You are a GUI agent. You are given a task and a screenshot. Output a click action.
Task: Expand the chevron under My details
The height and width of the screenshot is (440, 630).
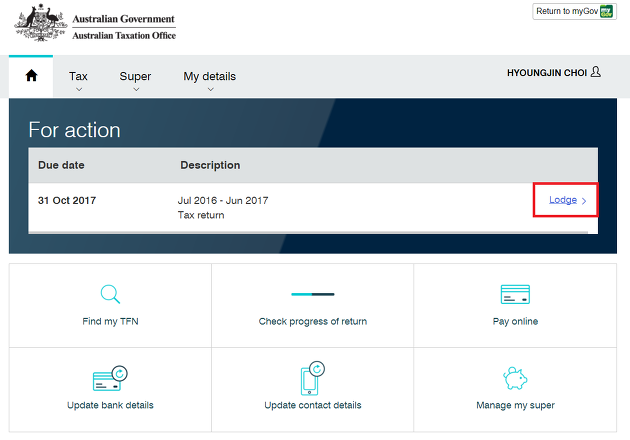211,90
